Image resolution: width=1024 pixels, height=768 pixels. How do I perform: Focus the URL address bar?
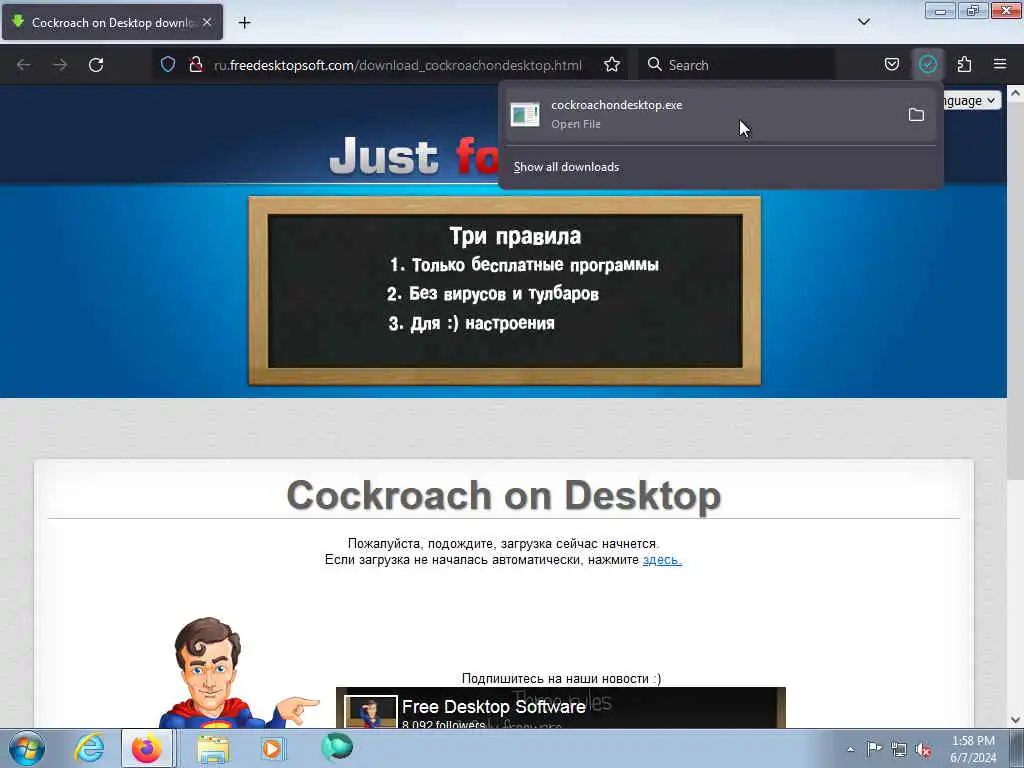pos(397,65)
